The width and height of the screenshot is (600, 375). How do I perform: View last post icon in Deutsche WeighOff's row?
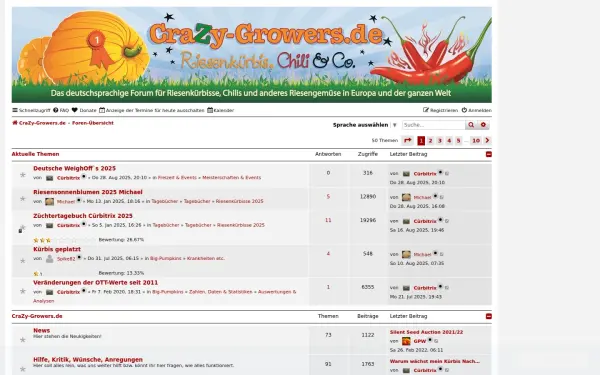coord(447,174)
